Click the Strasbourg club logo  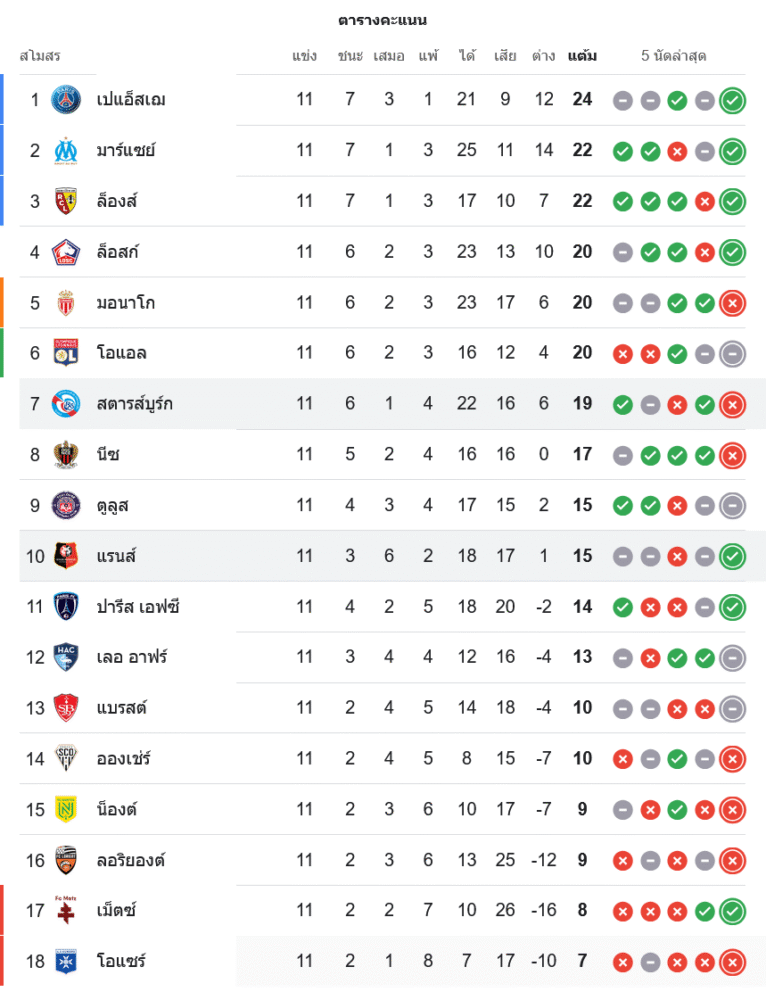coord(66,404)
